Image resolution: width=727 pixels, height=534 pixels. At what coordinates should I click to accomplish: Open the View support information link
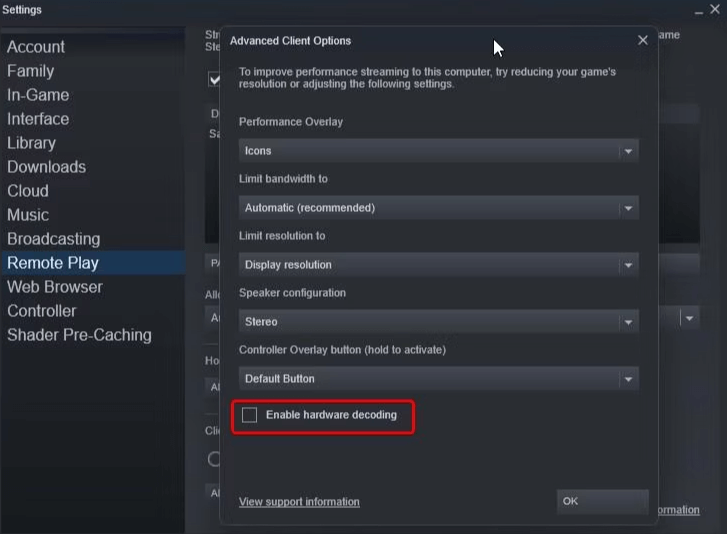(x=299, y=502)
